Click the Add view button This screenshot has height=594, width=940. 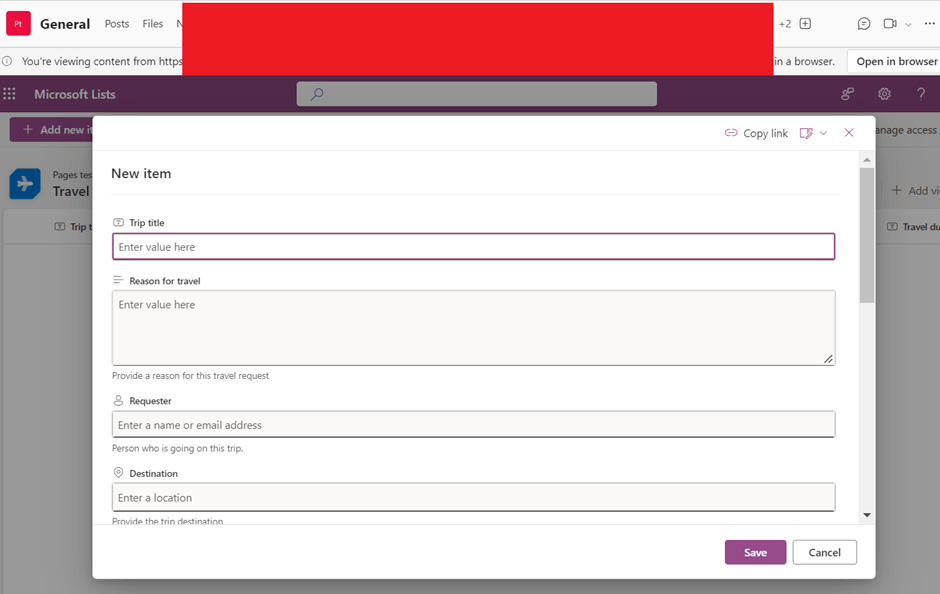(x=915, y=191)
